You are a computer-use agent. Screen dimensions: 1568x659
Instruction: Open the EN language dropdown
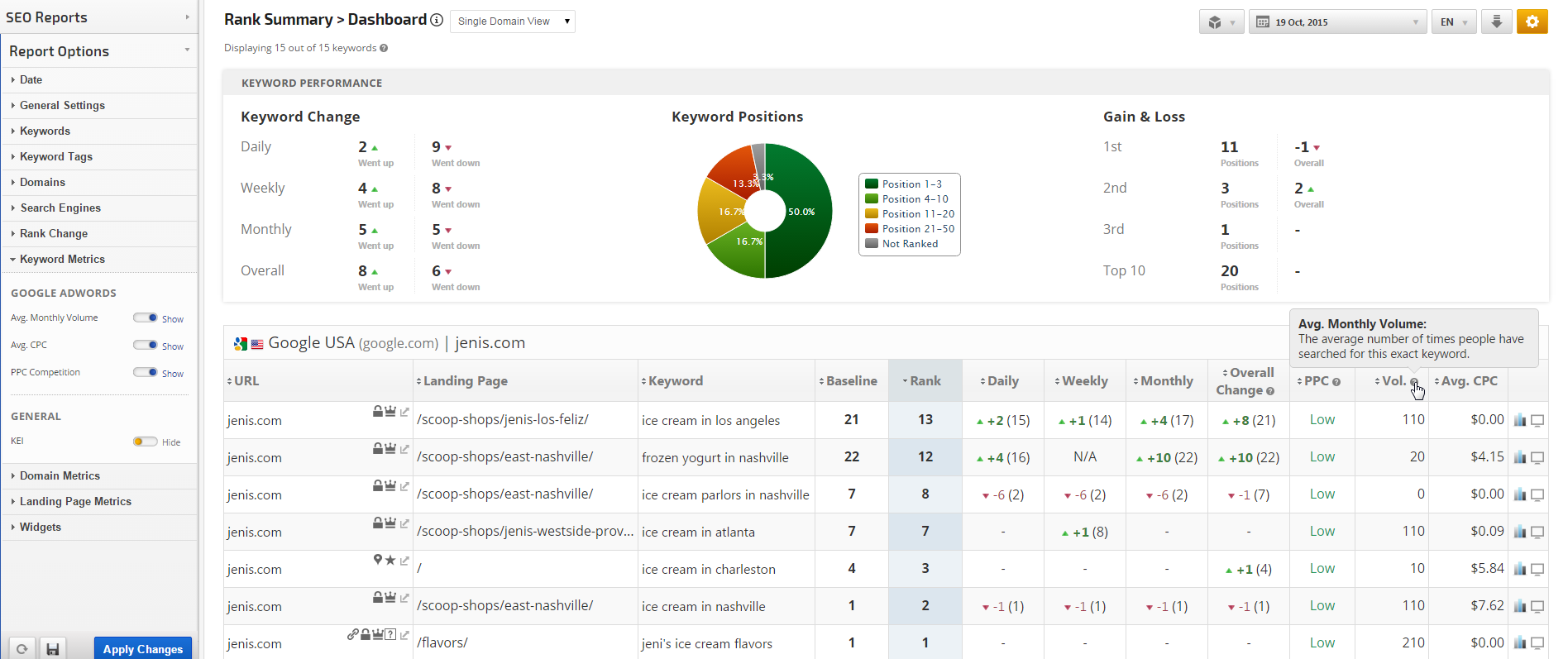(1453, 22)
